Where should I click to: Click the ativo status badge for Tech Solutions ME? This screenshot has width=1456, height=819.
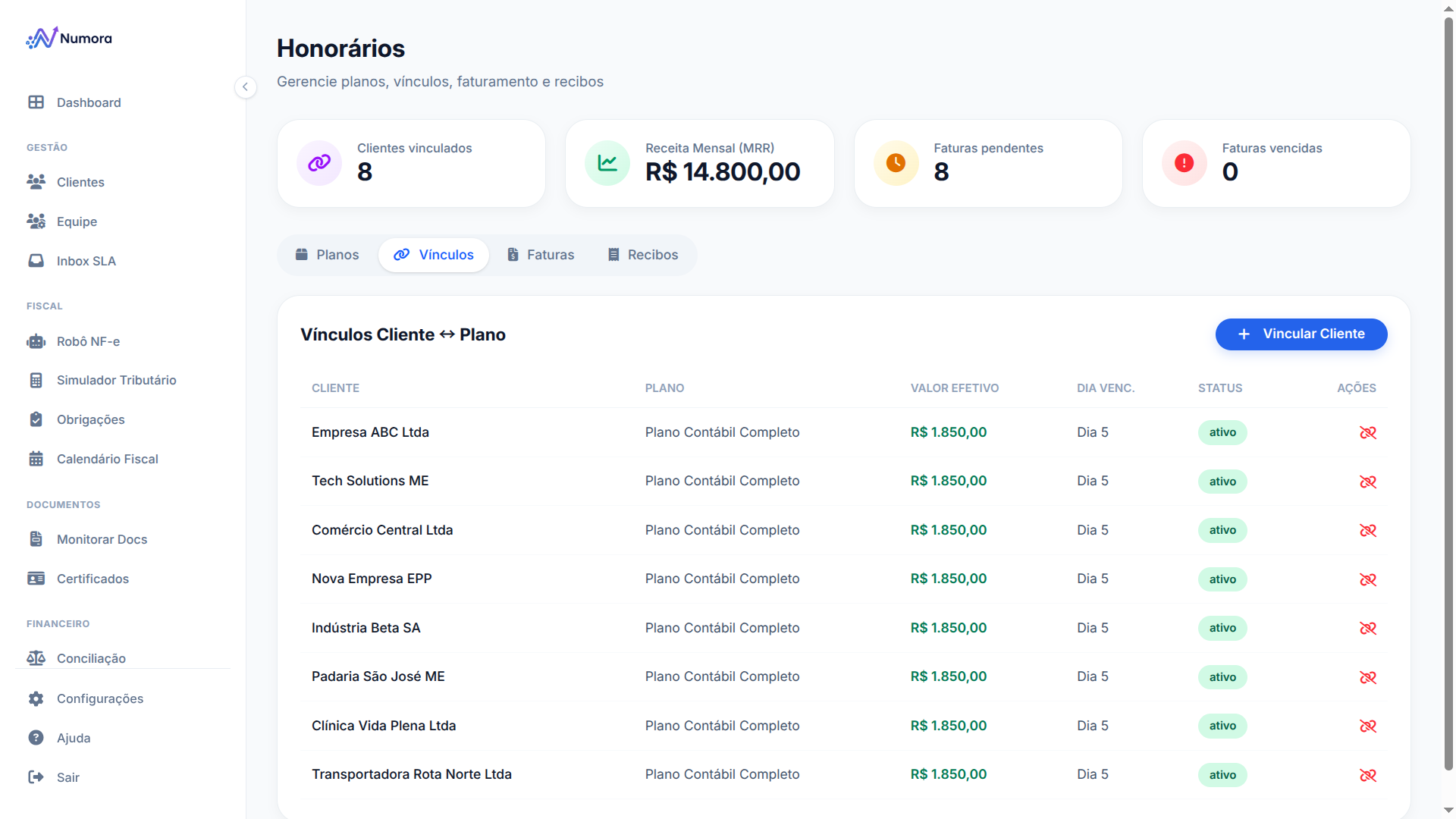(1222, 482)
